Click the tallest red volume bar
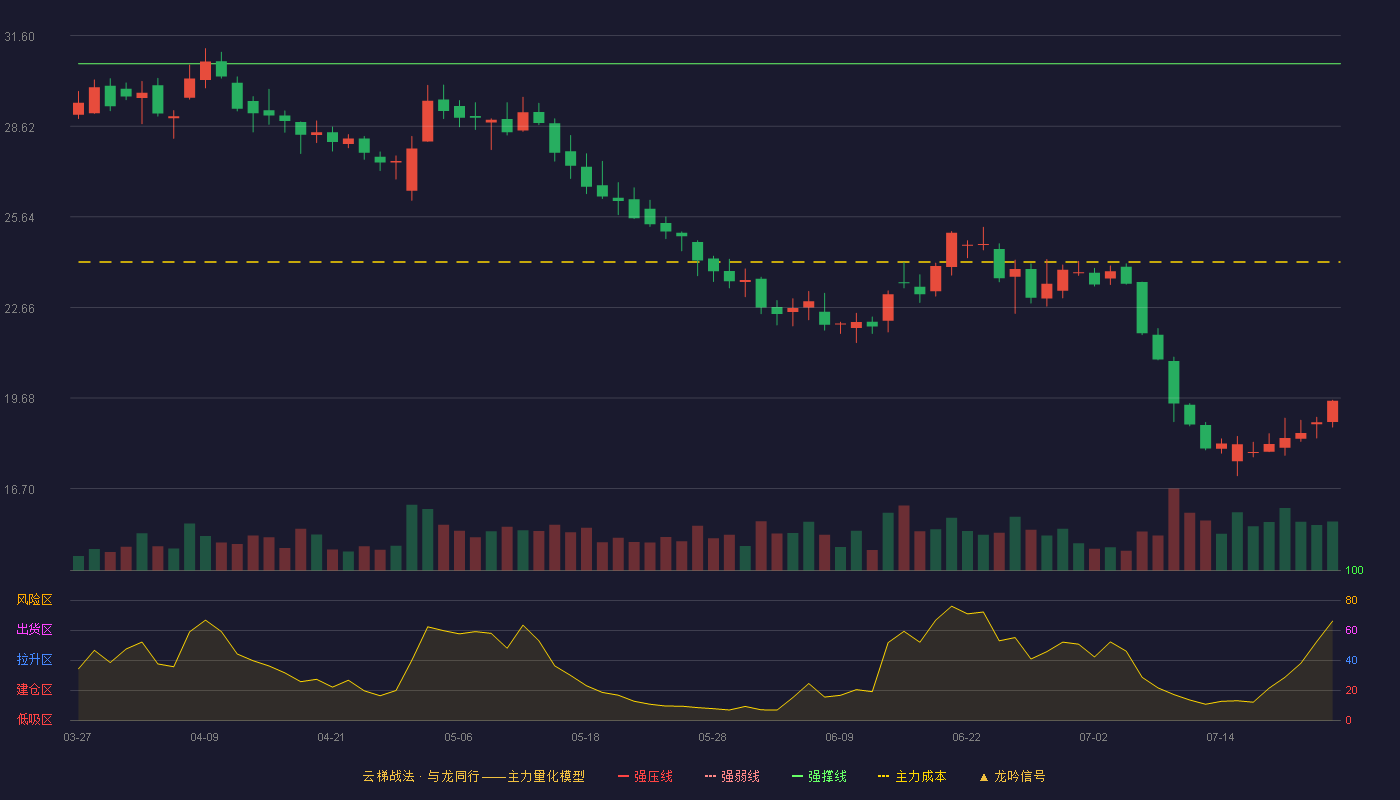 tap(1174, 529)
